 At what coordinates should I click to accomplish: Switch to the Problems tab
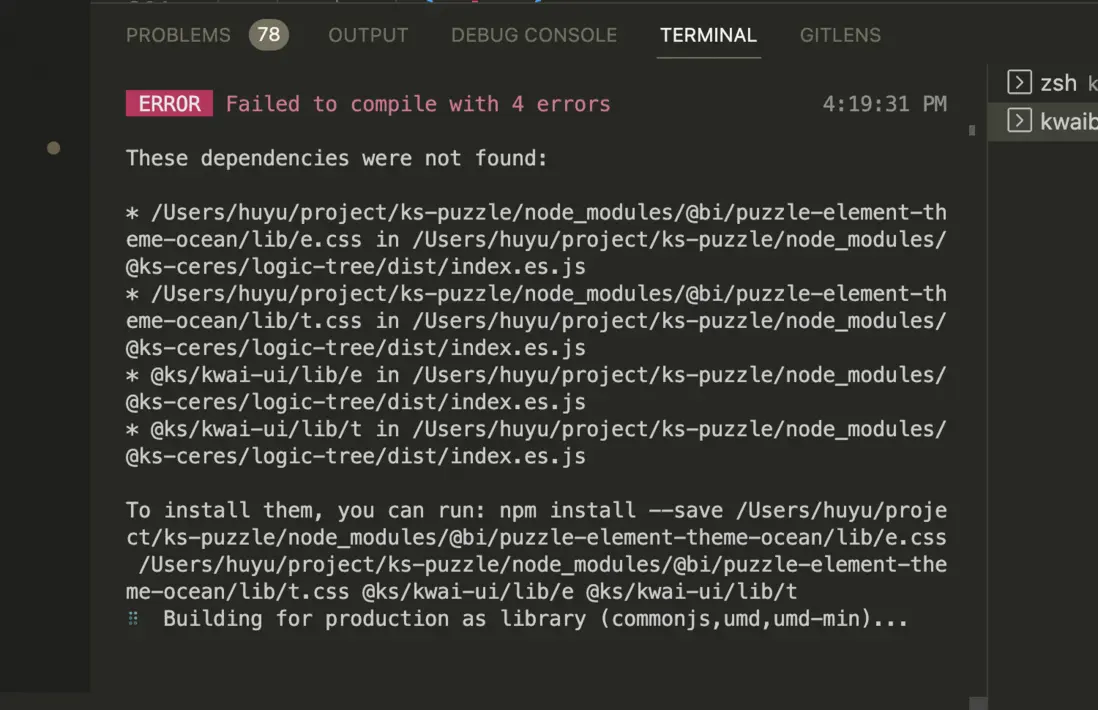click(178, 35)
